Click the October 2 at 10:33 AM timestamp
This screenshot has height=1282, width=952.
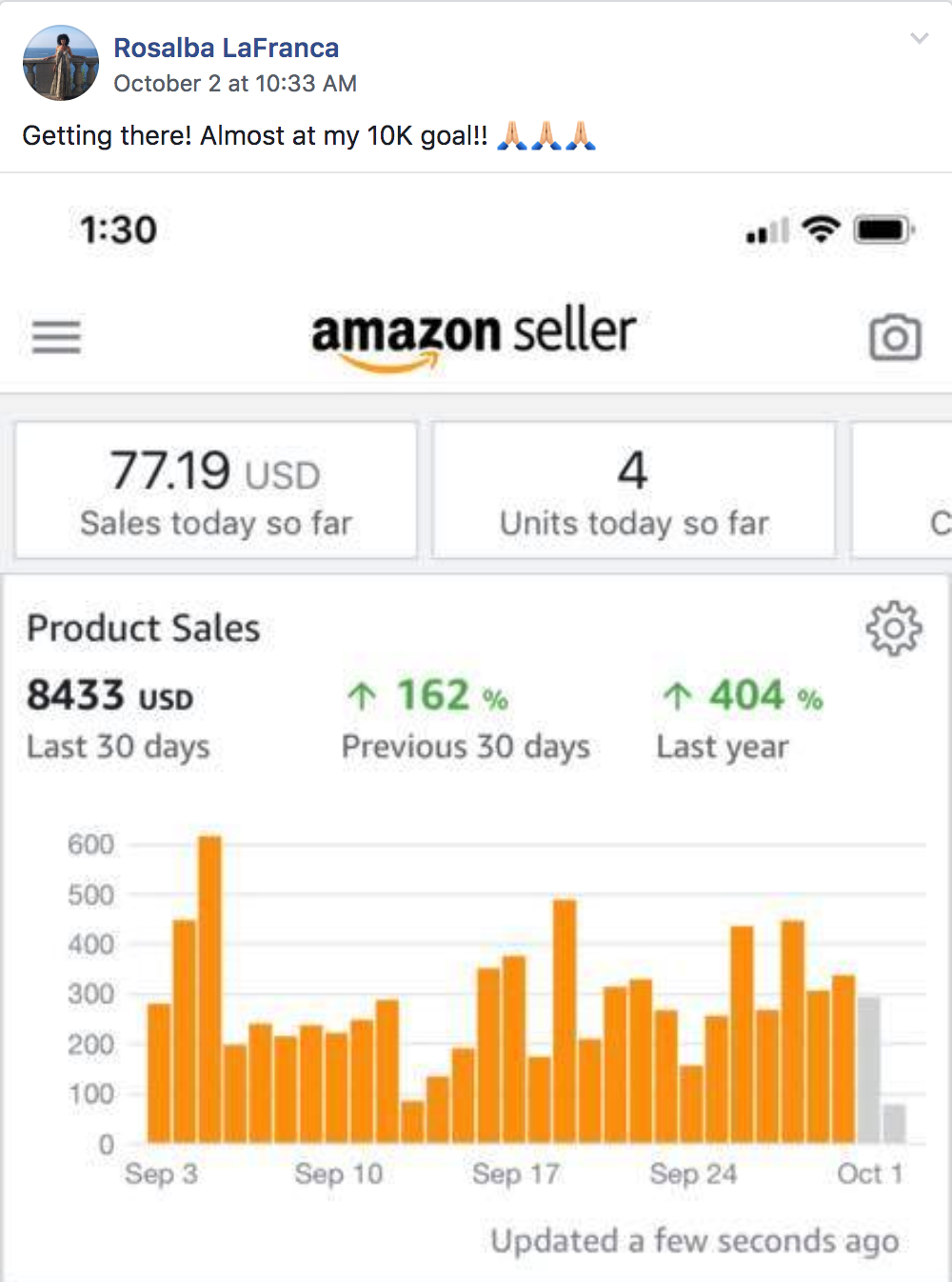[235, 84]
